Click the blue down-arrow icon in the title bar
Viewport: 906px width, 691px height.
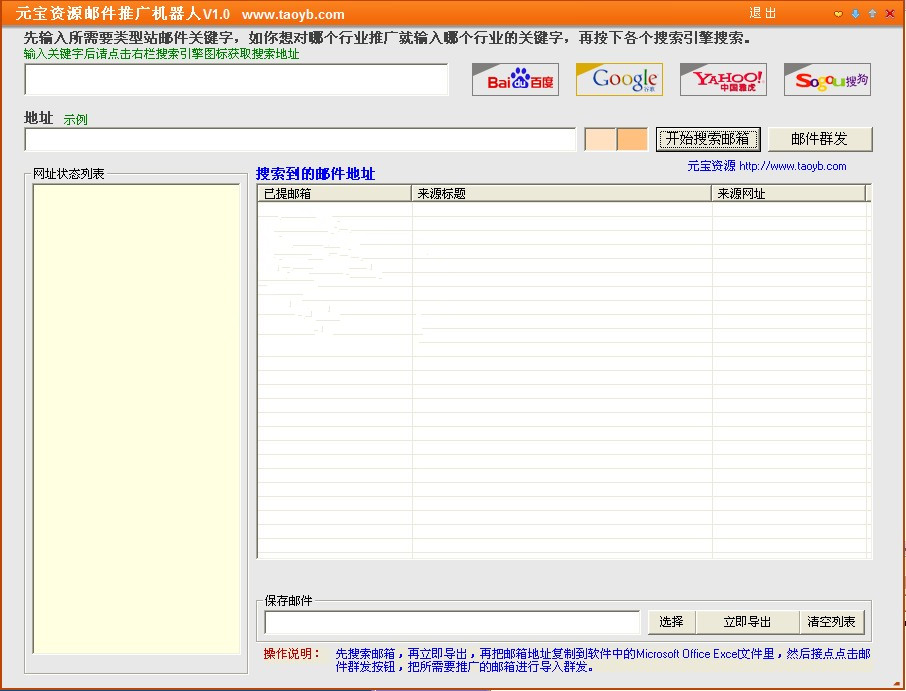point(855,13)
